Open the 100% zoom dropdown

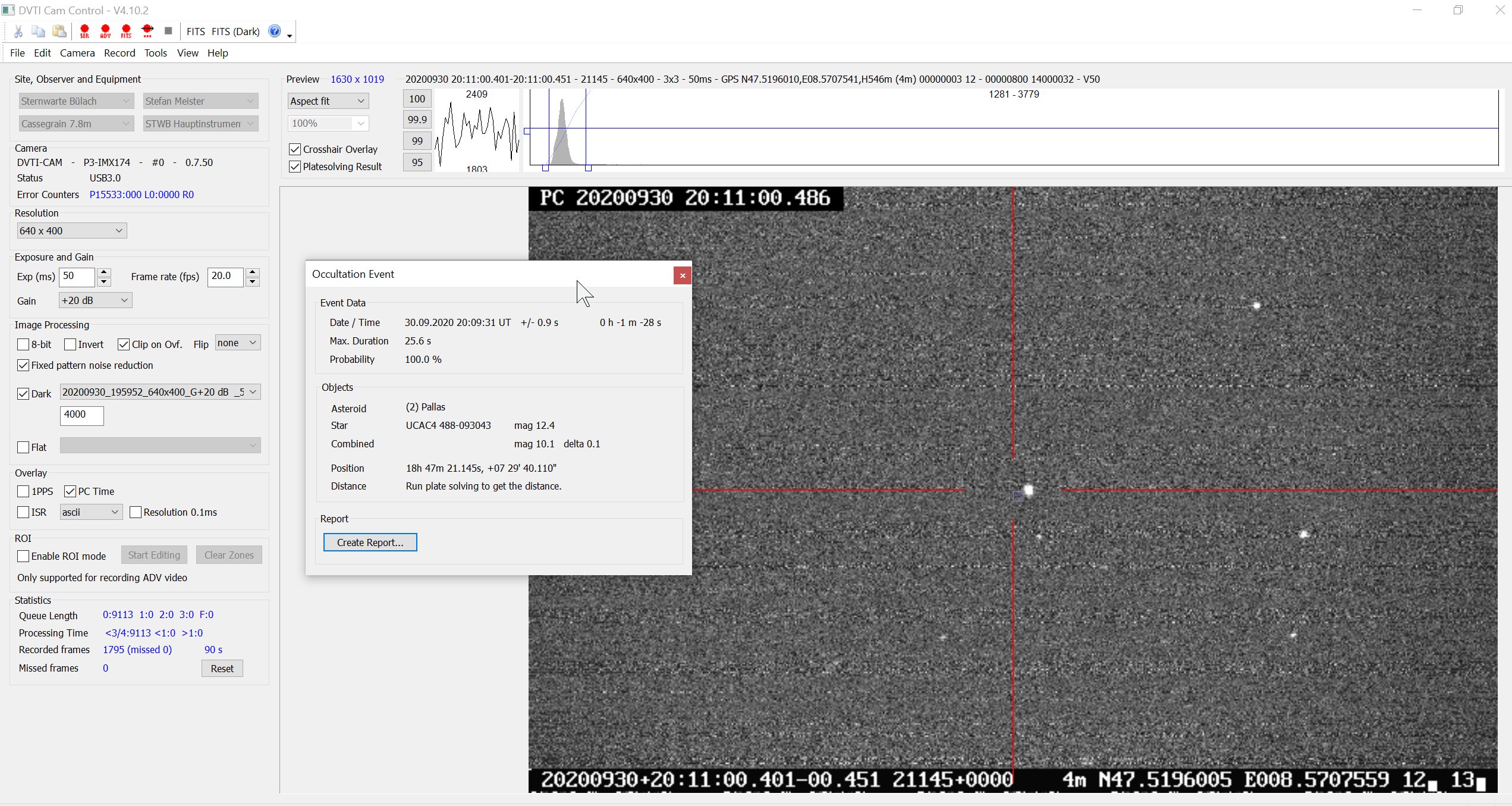(328, 123)
